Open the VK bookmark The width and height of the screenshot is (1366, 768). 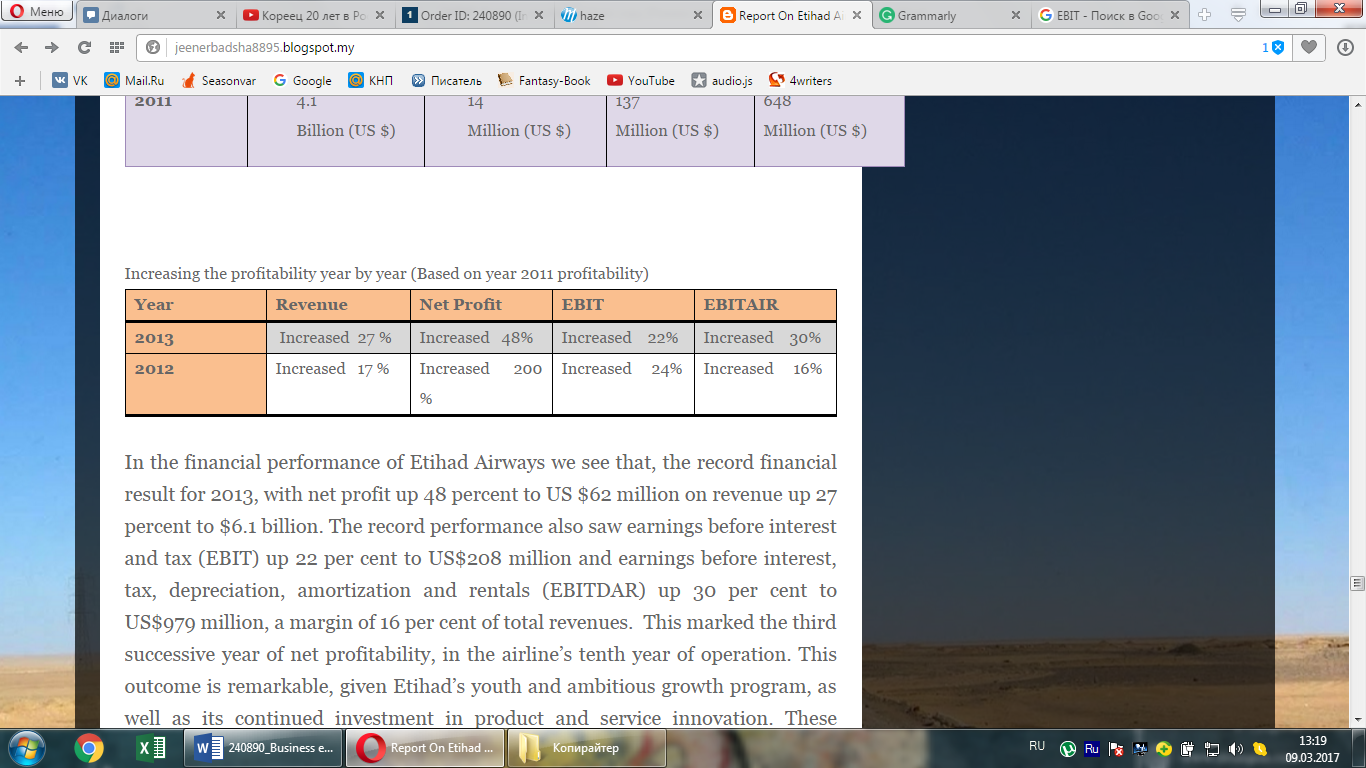click(70, 80)
